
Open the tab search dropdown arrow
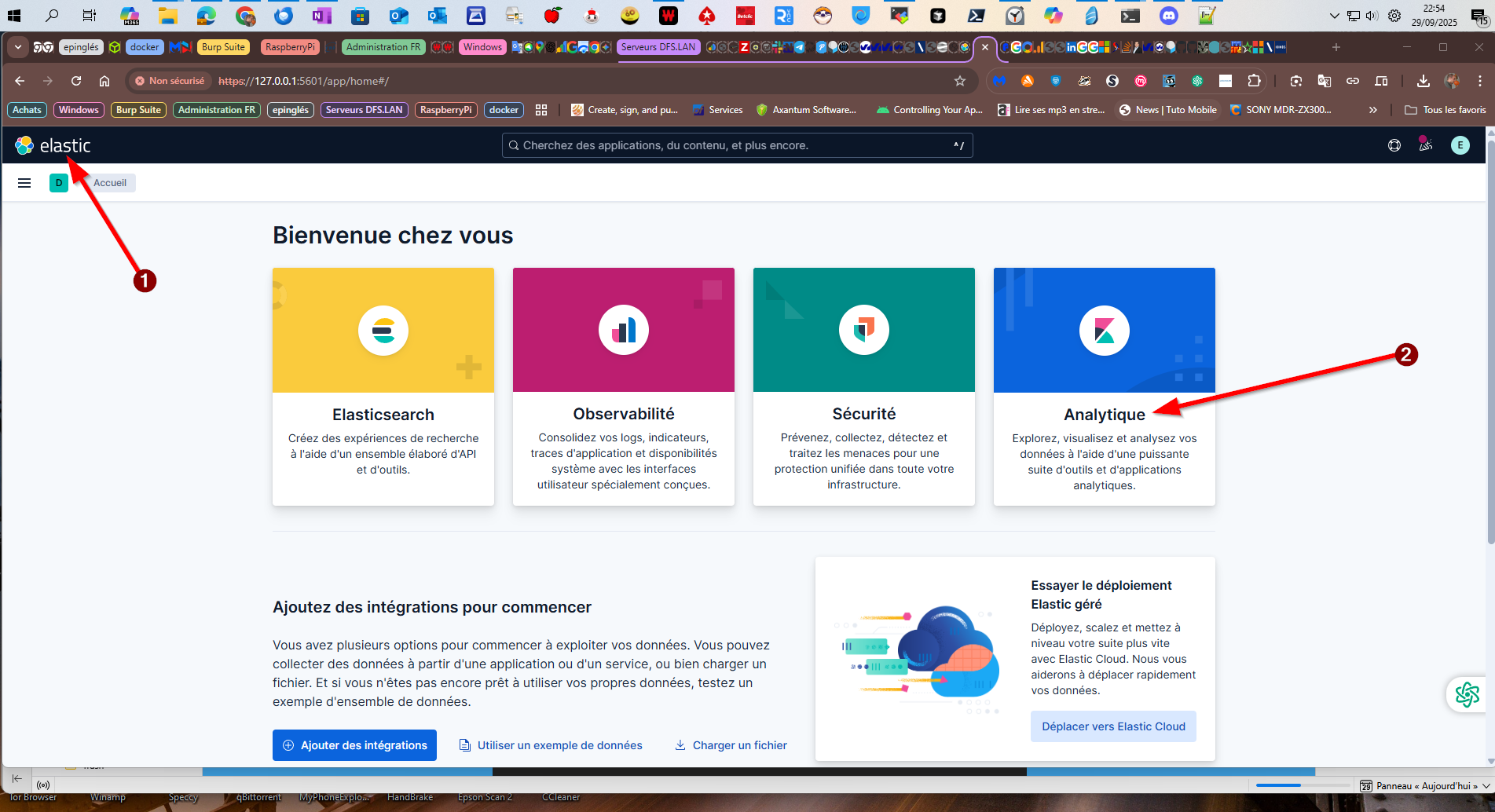coord(17,47)
